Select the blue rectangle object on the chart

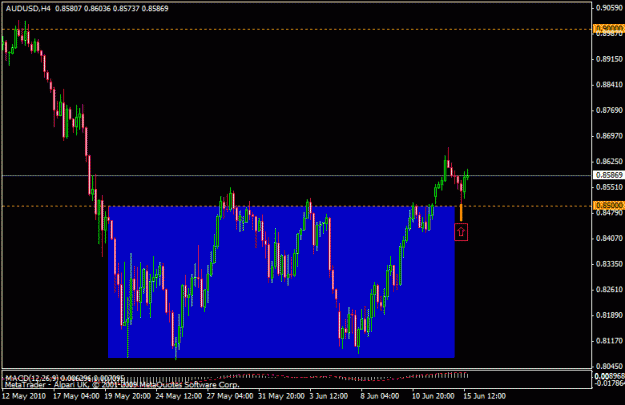point(281,282)
